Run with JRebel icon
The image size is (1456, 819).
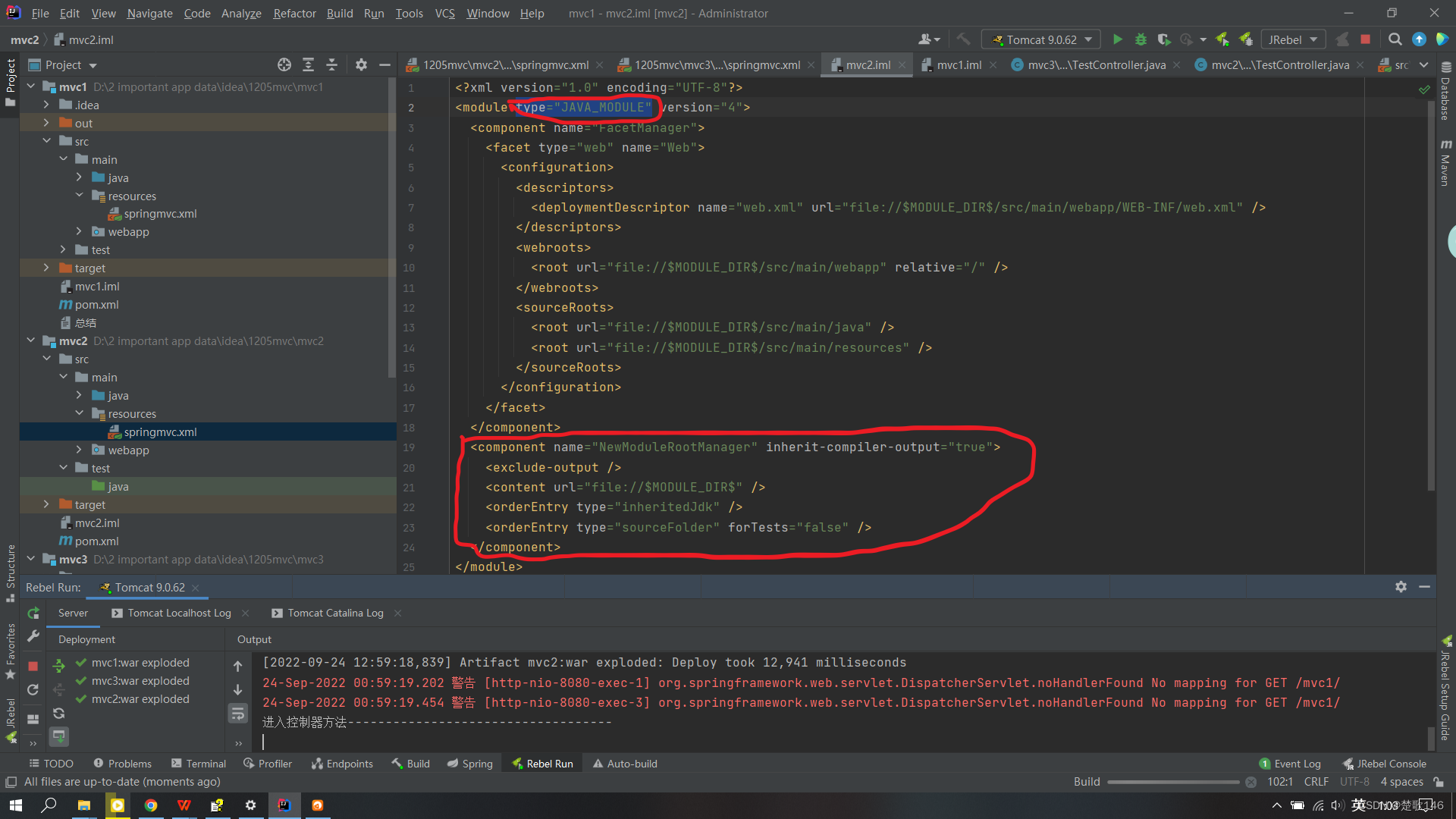tap(1222, 39)
